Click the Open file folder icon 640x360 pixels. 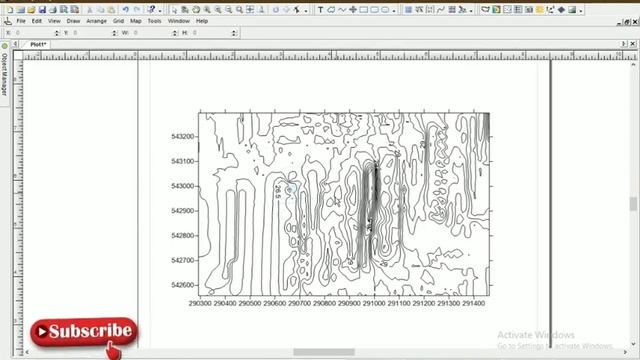coord(31,9)
